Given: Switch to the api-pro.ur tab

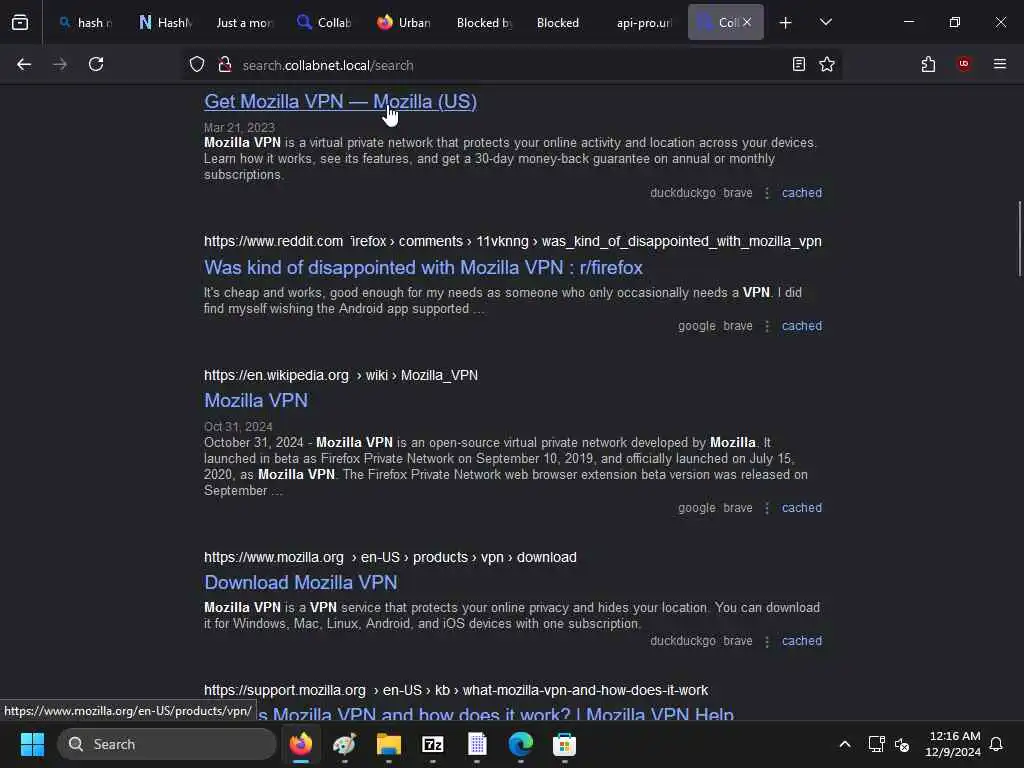Looking at the screenshot, I should point(643,23).
